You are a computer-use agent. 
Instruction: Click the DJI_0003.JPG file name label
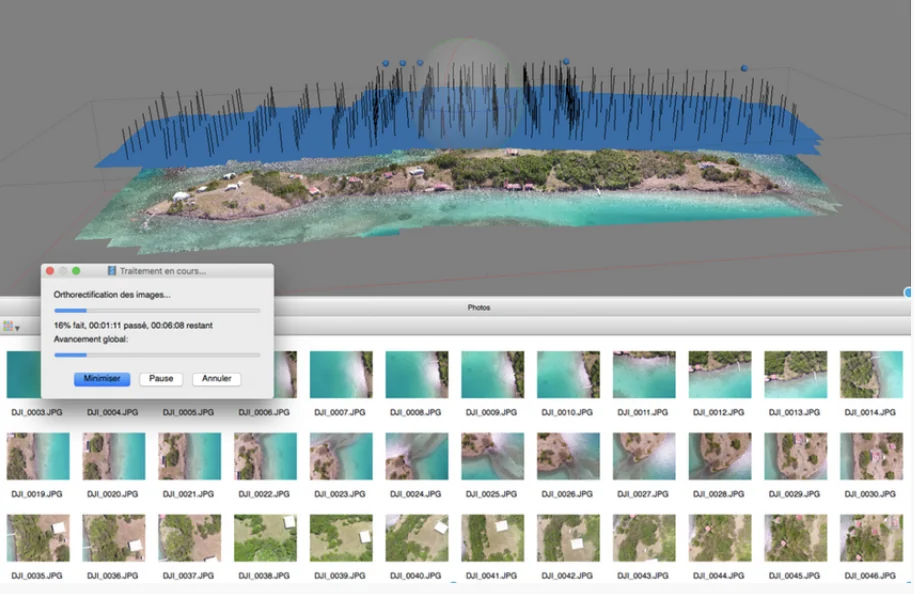(37, 412)
